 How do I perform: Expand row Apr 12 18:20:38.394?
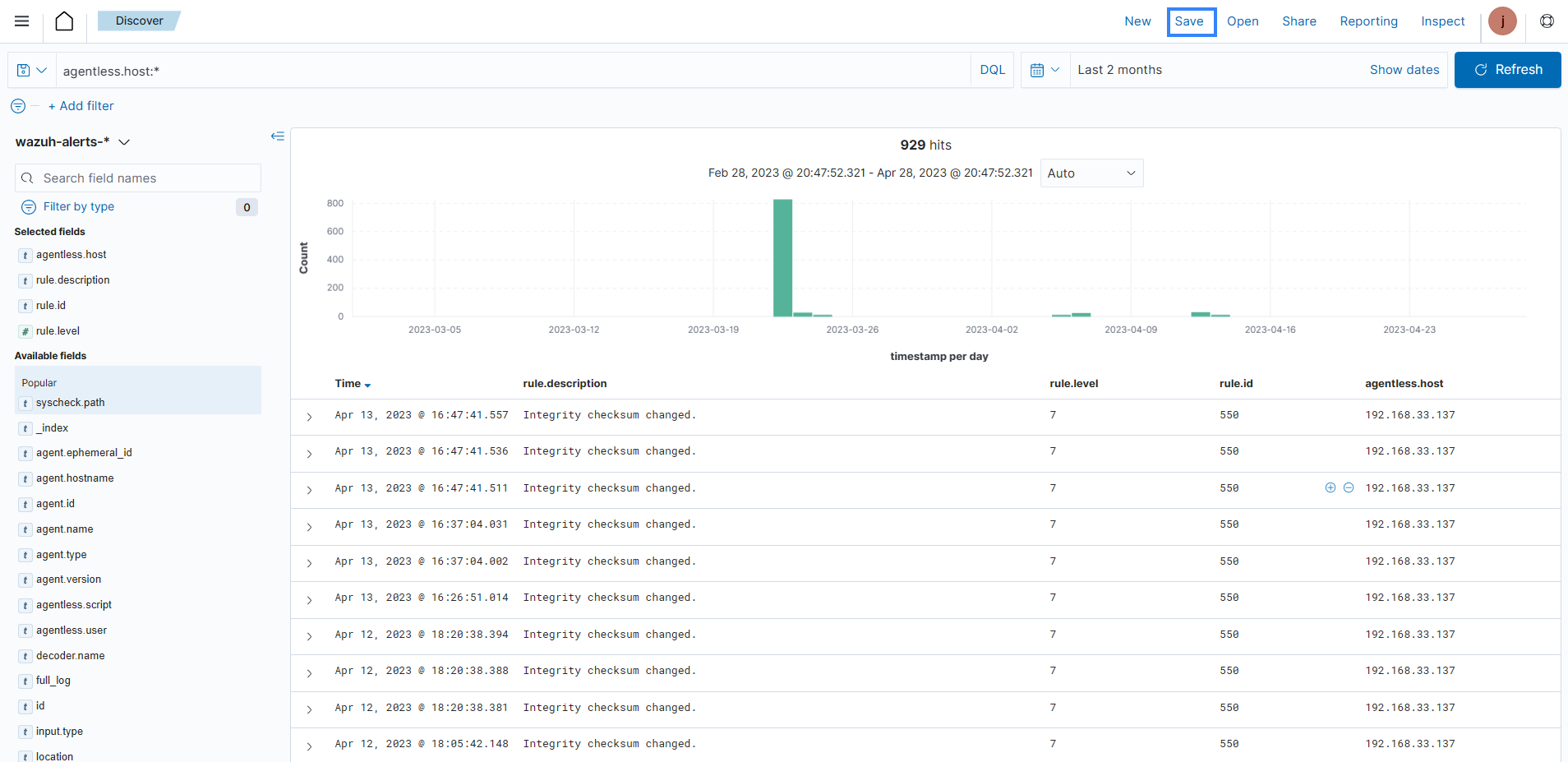pos(309,636)
